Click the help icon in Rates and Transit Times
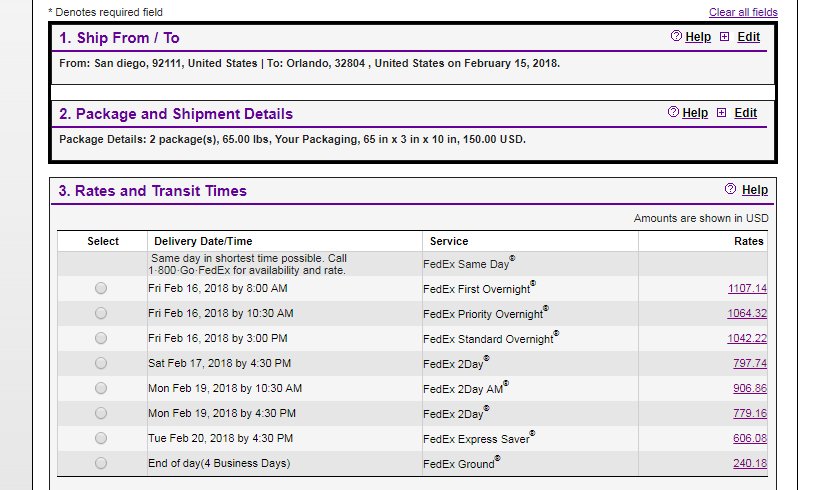This screenshot has height=490, width=819. pos(730,189)
